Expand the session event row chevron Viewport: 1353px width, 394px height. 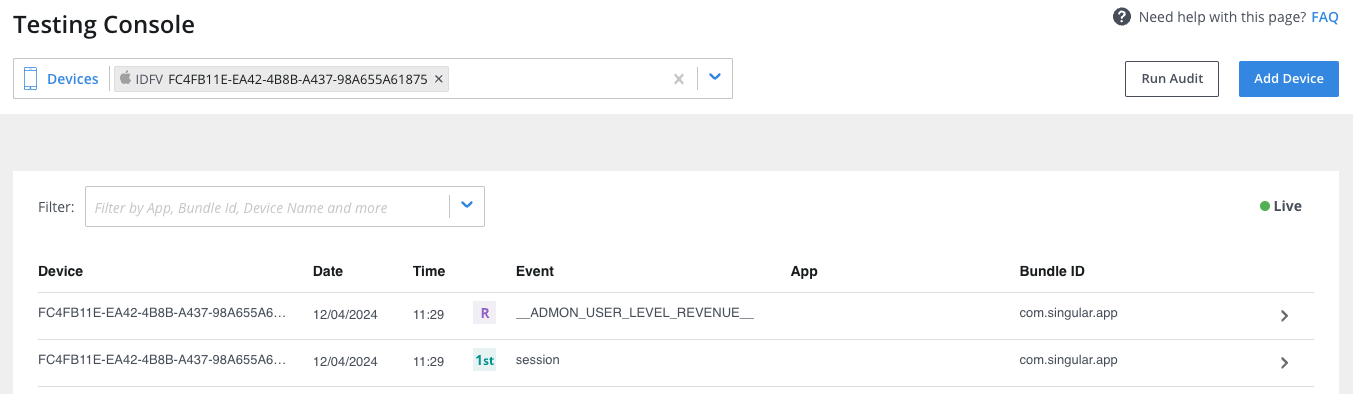[1285, 363]
